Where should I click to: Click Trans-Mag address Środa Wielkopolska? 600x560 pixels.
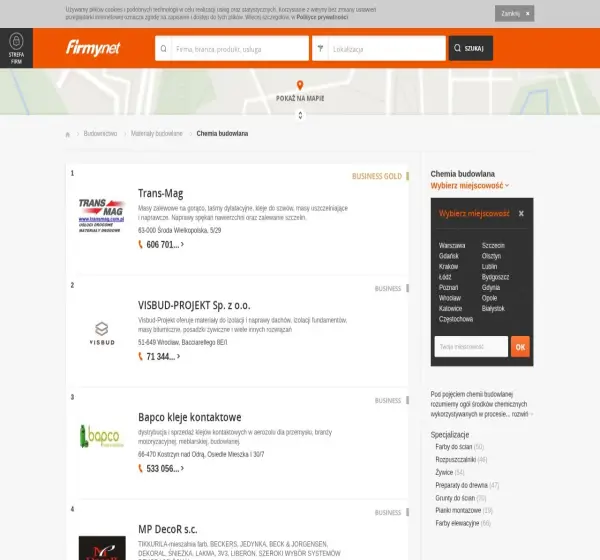pyautogui.click(x=179, y=230)
